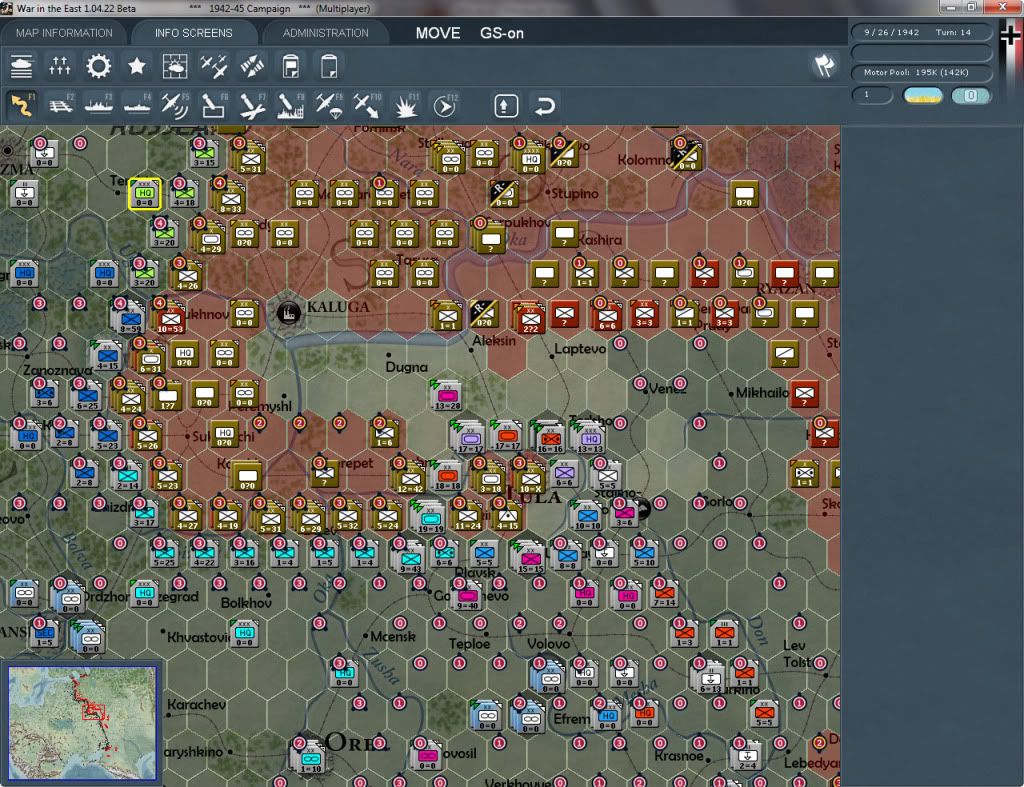Select the red unit labeled 10=53
The image size is (1024, 787).
pos(170,319)
